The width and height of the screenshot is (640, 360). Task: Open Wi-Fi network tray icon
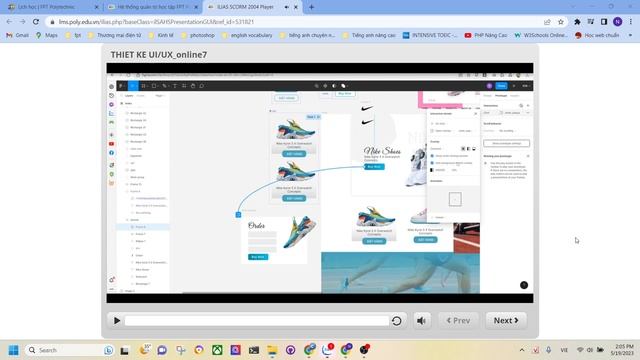(580, 350)
